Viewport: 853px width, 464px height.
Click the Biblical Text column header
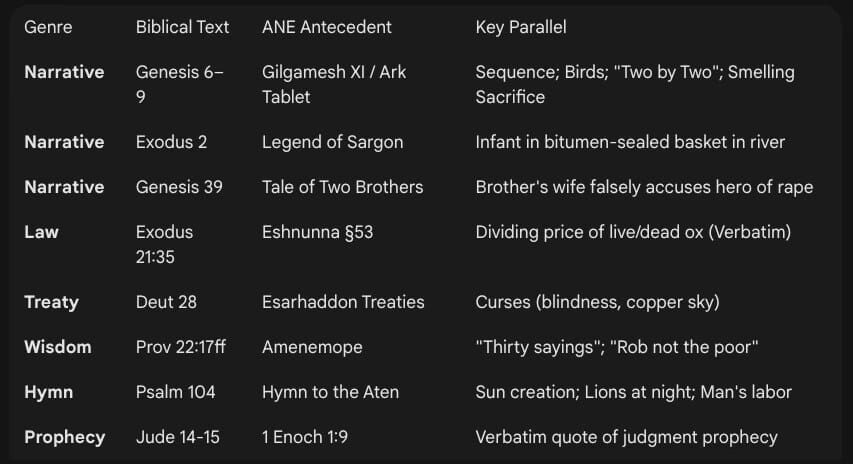click(182, 27)
